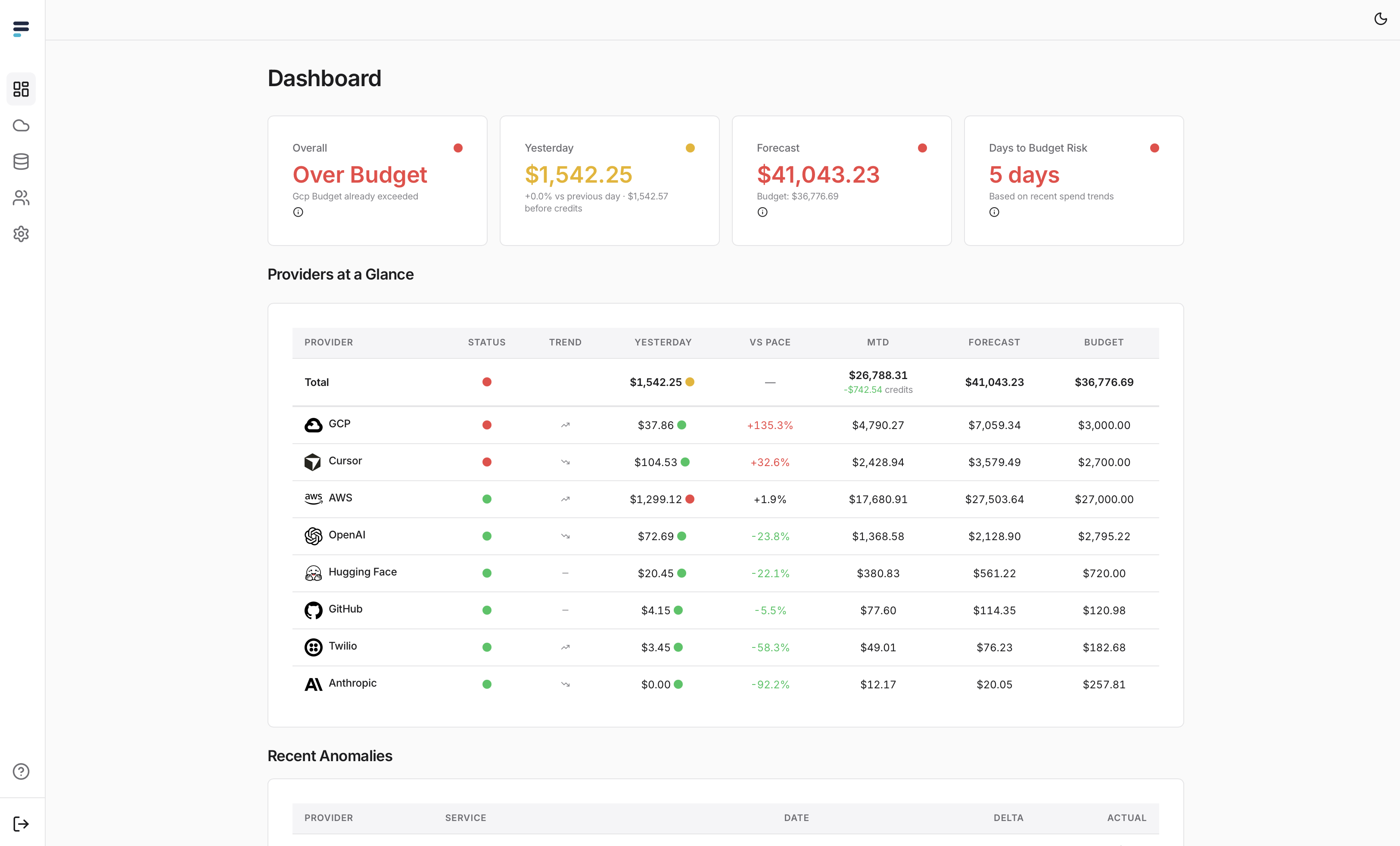Open the Dashboard grid view in the sidebar
Image resolution: width=1400 pixels, height=846 pixels.
pyautogui.click(x=21, y=89)
